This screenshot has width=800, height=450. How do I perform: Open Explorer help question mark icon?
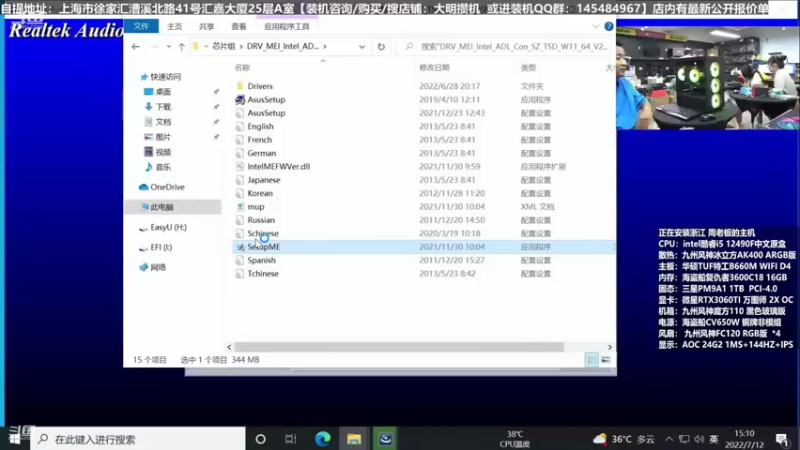pyautogui.click(x=608, y=27)
